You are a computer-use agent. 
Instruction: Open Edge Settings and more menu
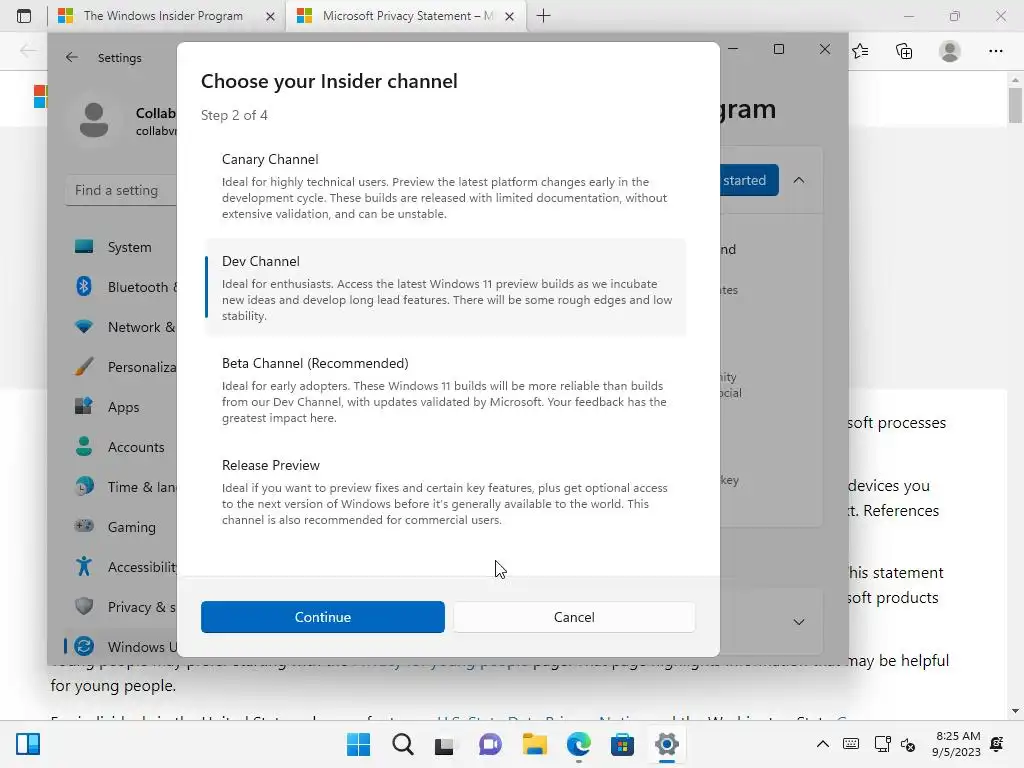[x=995, y=51]
